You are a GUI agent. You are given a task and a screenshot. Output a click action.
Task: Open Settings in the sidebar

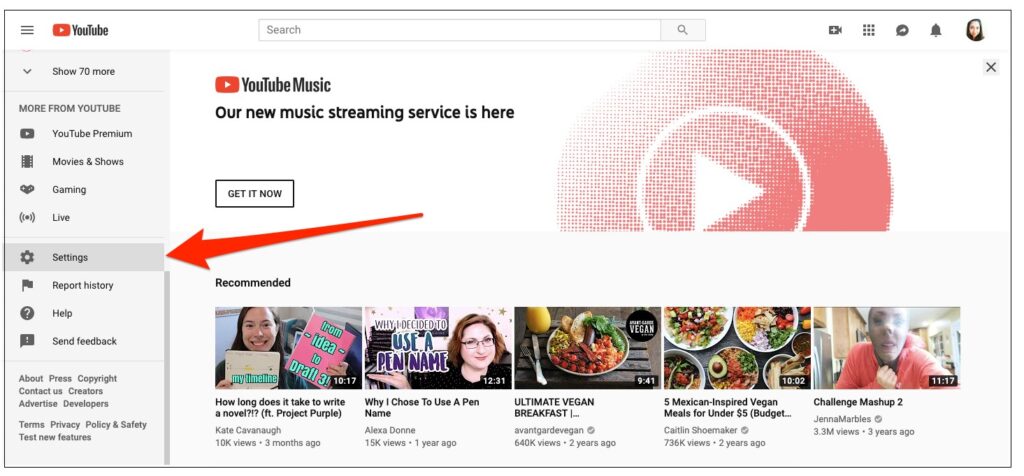coord(84,257)
